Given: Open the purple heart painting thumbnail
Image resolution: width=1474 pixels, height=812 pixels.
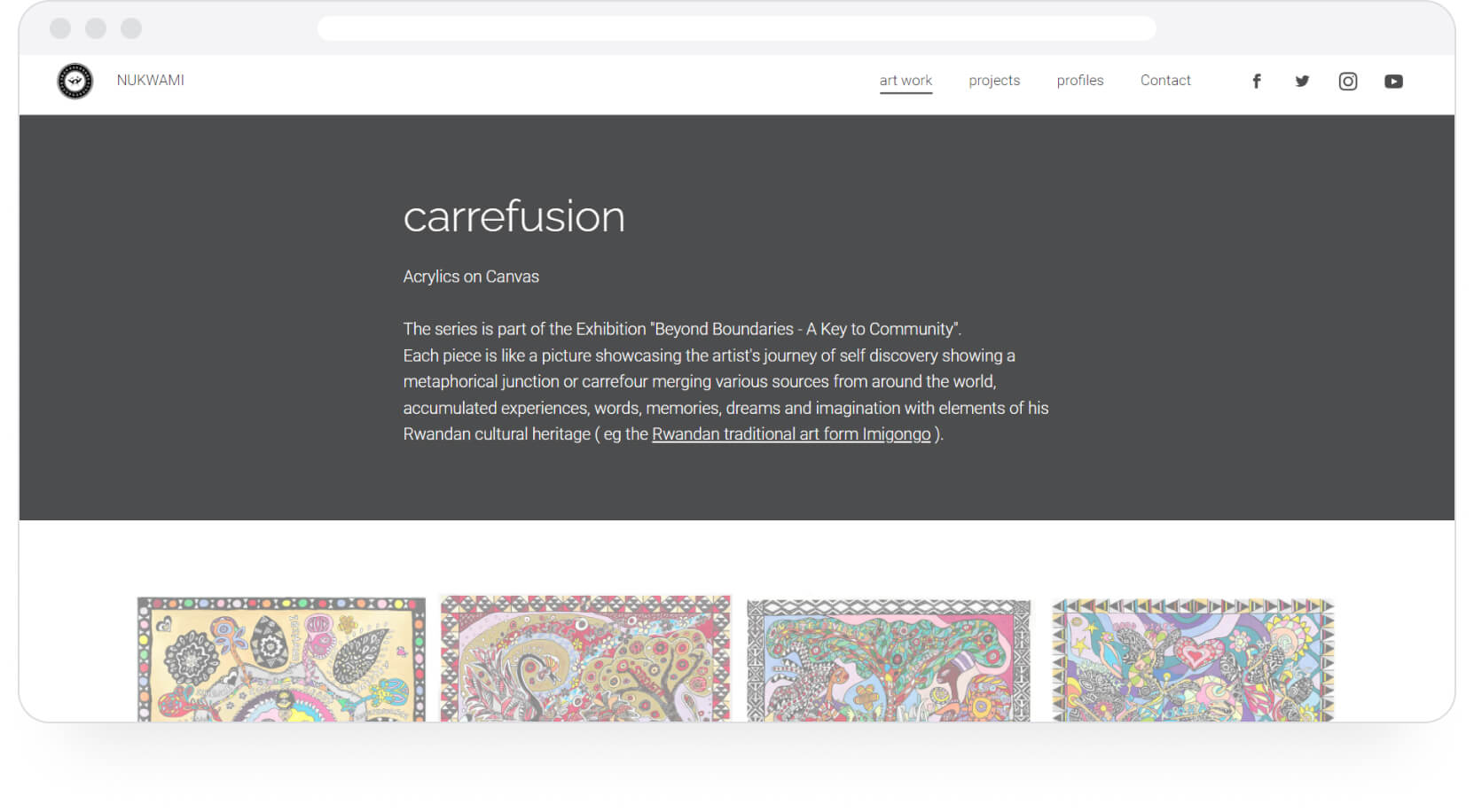Looking at the screenshot, I should (1193, 660).
